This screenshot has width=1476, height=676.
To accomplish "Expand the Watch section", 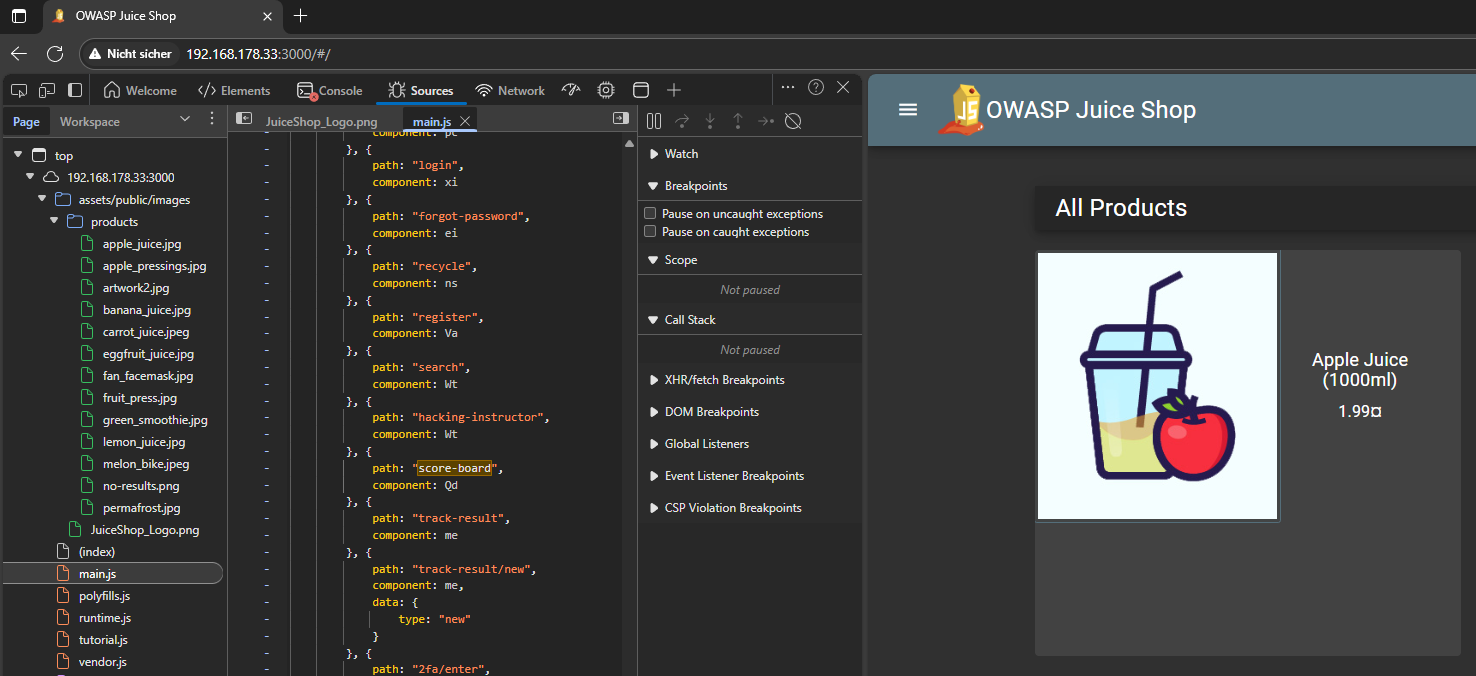I will [654, 154].
